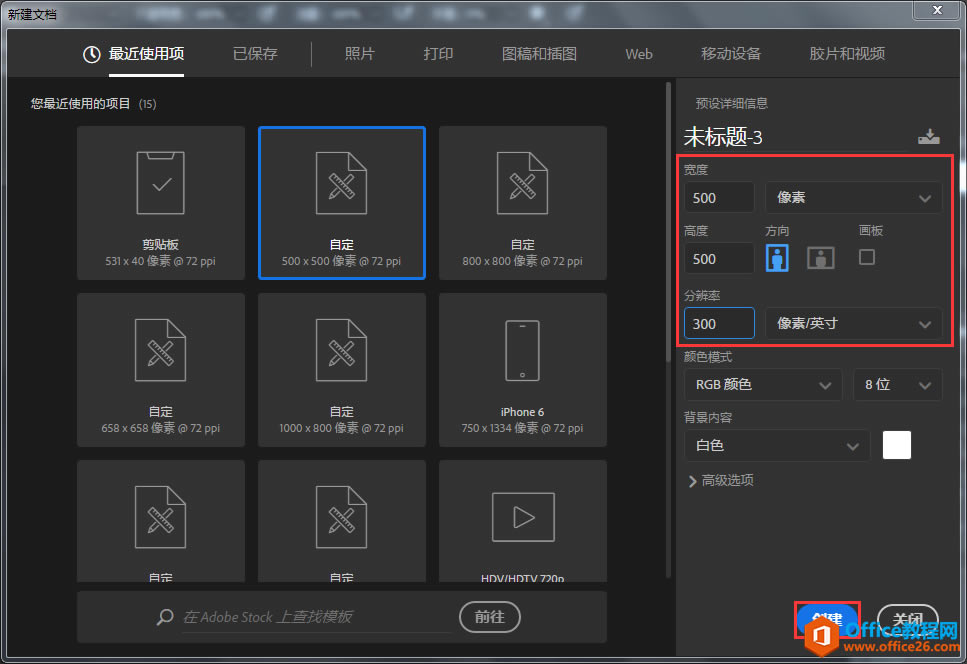967x664 pixels.
Task: Click the document name 未标题-3
Action: tap(723, 137)
